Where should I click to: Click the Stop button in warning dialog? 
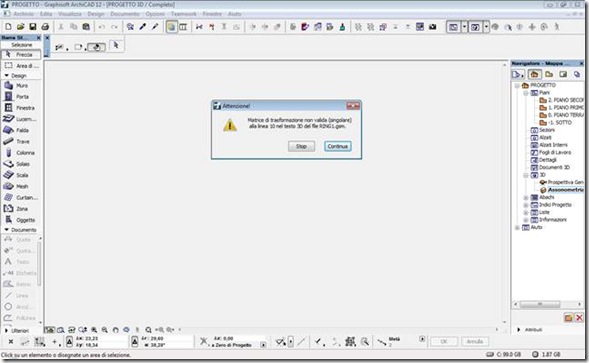click(x=301, y=146)
